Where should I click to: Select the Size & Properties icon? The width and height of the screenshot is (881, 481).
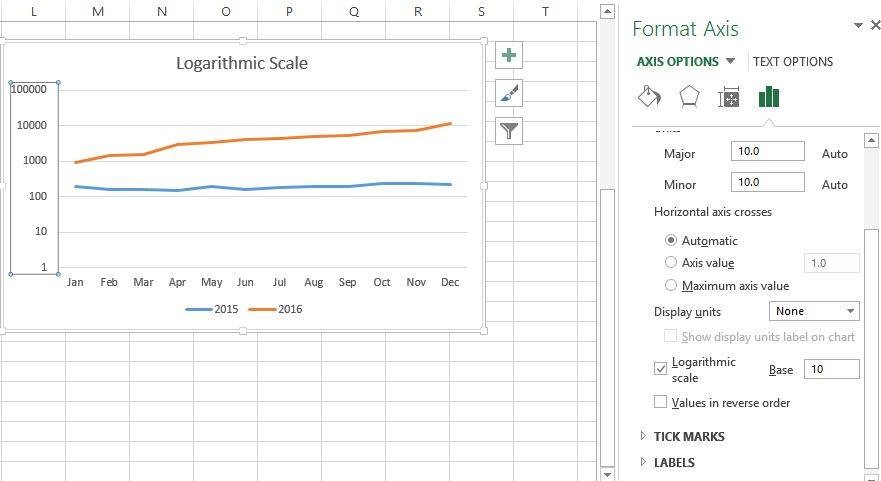pos(729,98)
